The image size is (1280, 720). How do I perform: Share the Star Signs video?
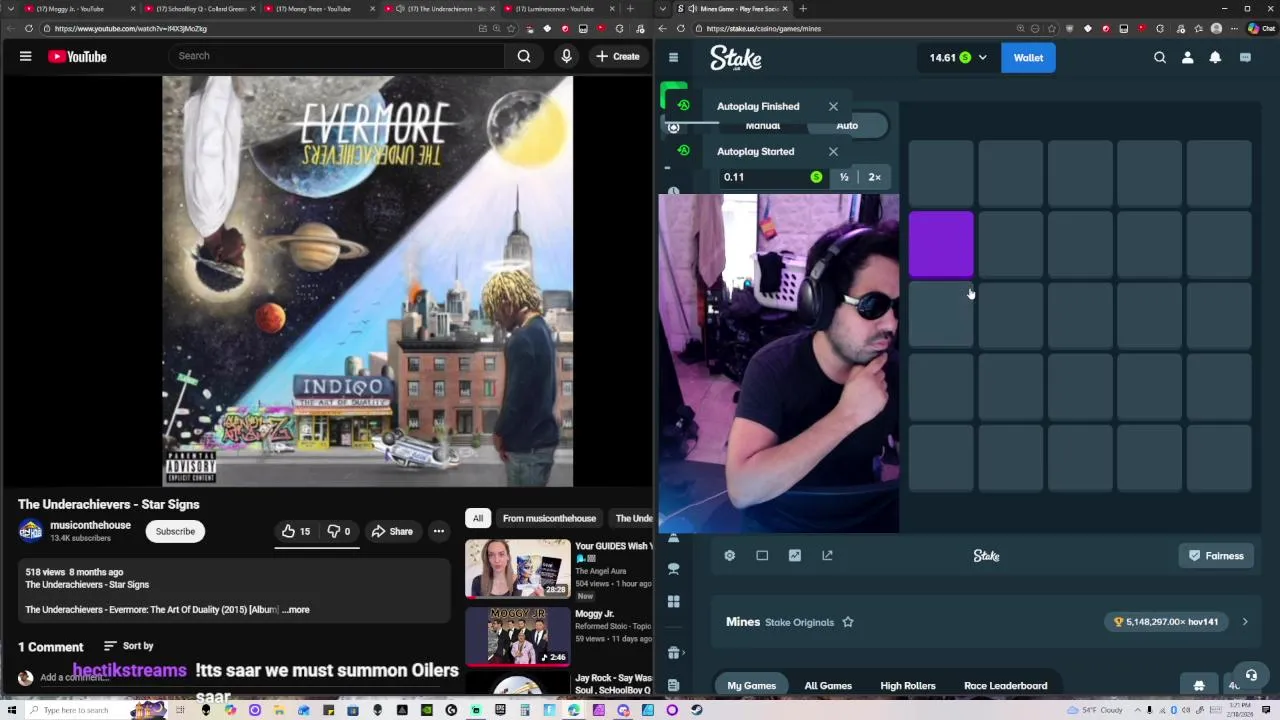[392, 531]
